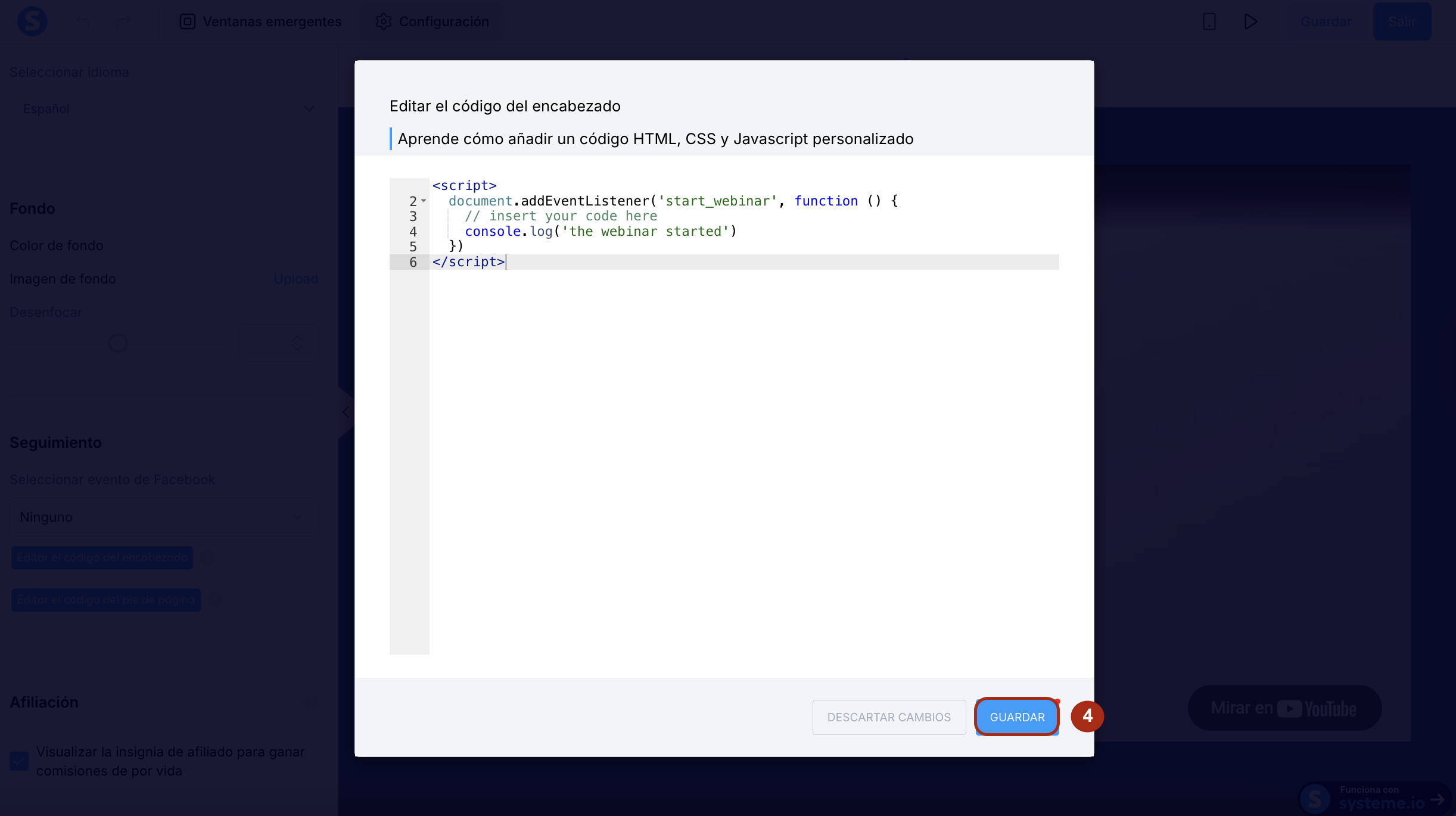Image resolution: width=1456 pixels, height=816 pixels.
Task: Click the preview play icon
Action: coord(1250,22)
